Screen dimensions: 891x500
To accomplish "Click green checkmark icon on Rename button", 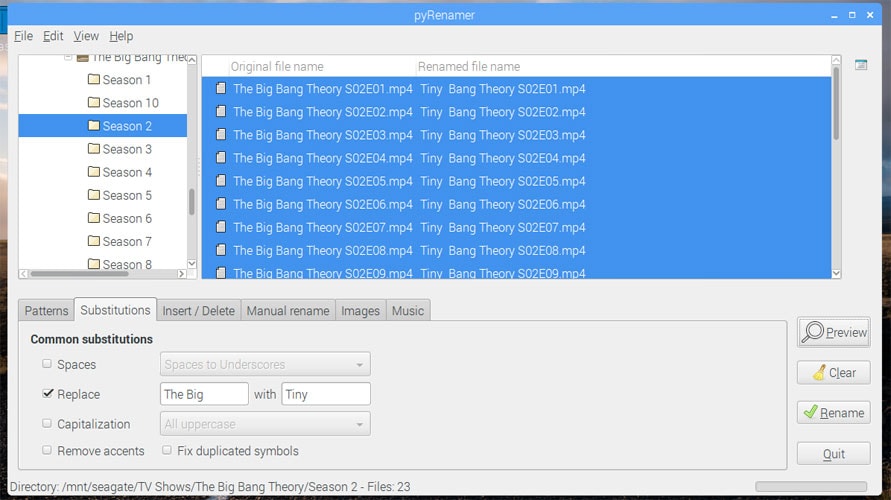I will 811,412.
